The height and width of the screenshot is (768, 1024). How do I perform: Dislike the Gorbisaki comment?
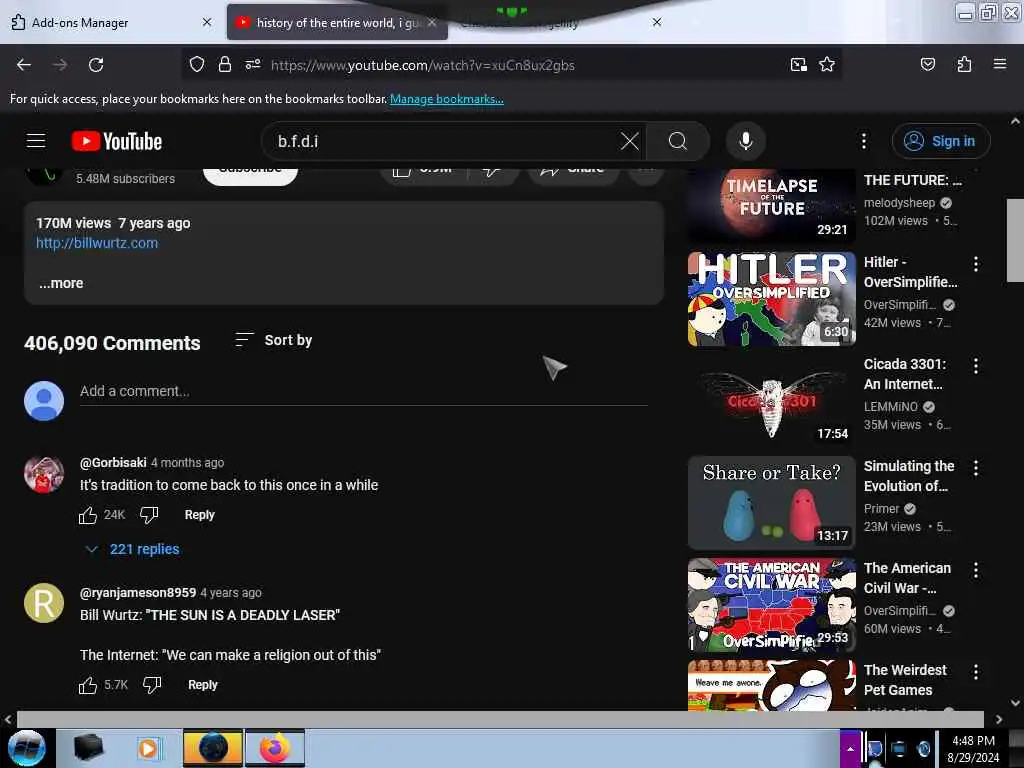click(x=149, y=515)
